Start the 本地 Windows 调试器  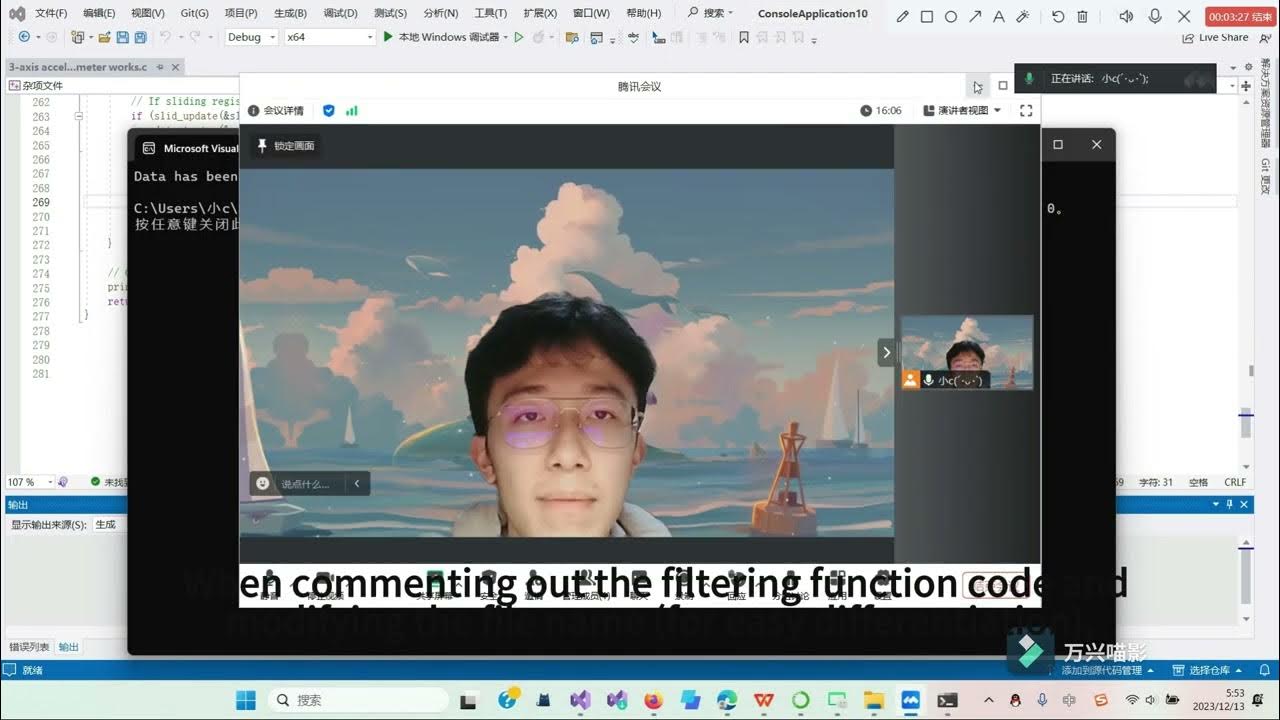pyautogui.click(x=441, y=37)
